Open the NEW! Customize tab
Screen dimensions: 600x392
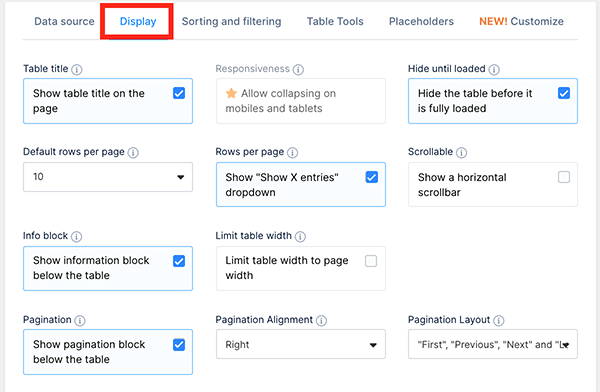coord(522,21)
